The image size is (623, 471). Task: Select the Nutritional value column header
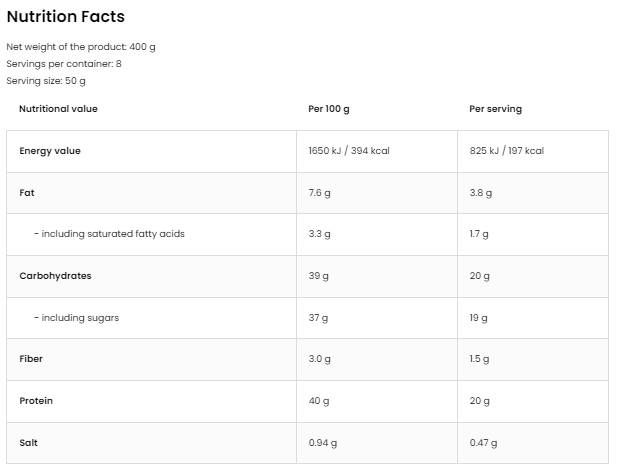(x=59, y=109)
